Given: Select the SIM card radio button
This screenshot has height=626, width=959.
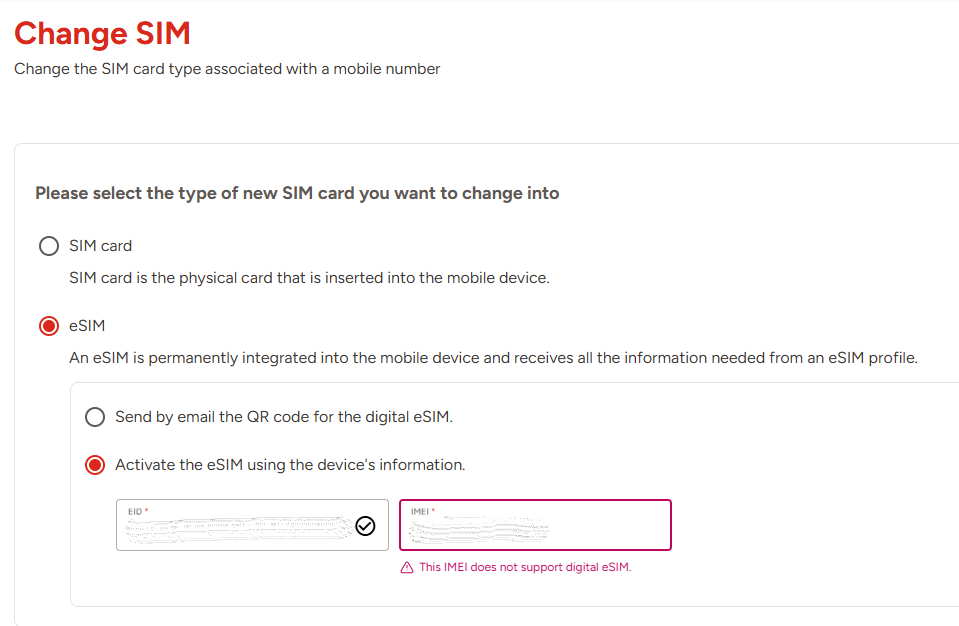Looking at the screenshot, I should point(48,246).
